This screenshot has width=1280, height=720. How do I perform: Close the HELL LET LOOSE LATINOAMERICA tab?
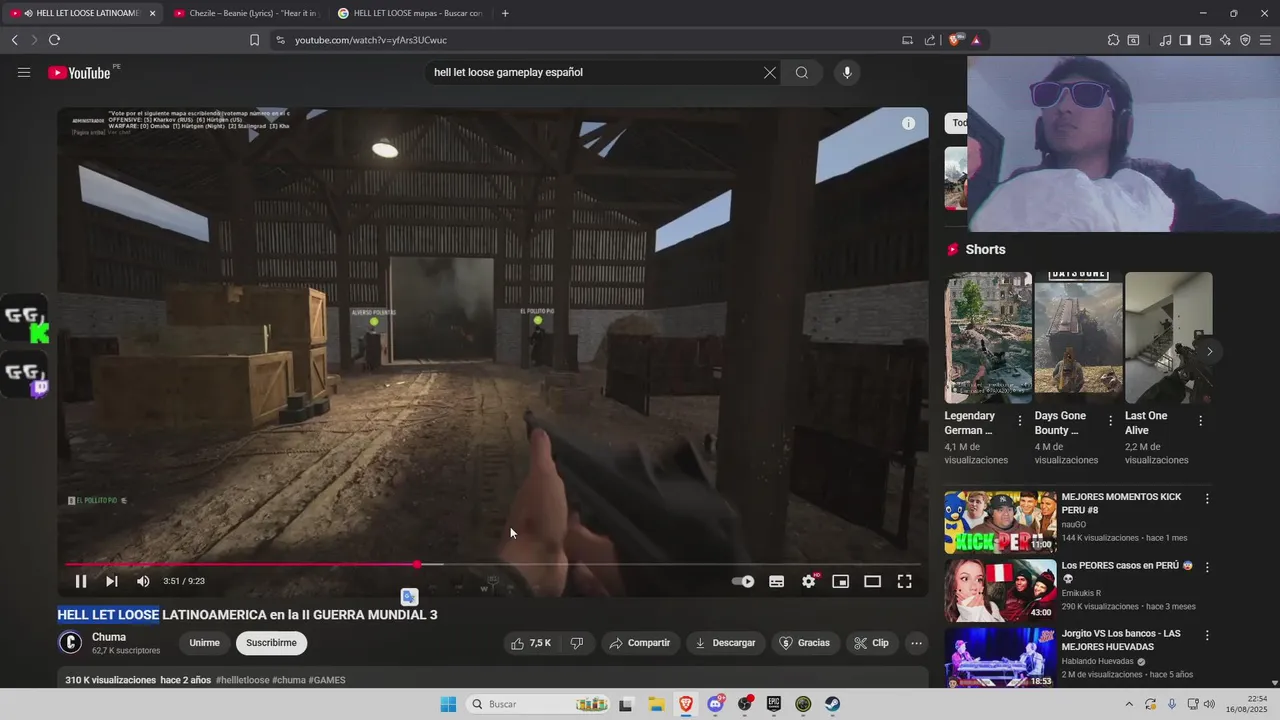153,13
